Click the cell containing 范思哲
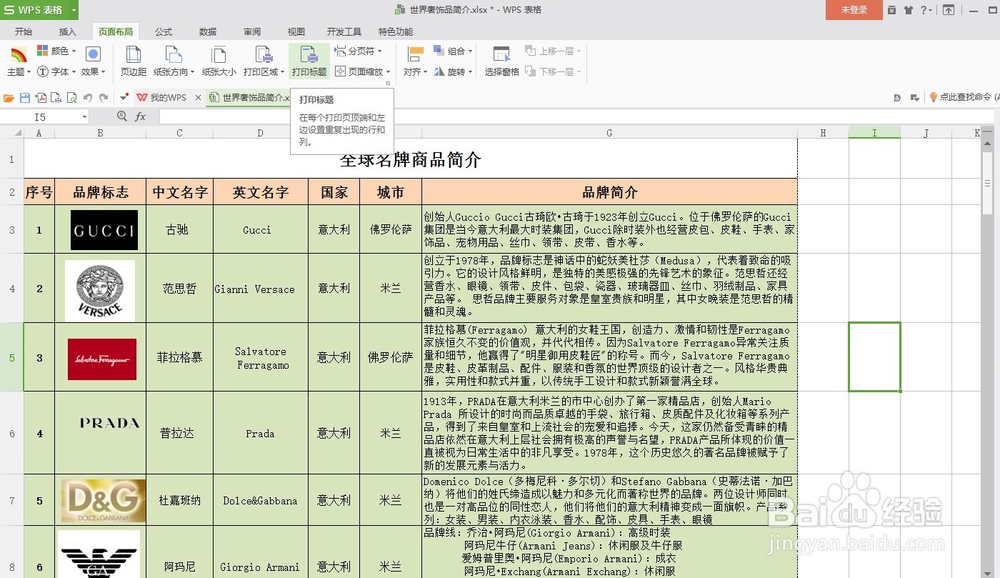1000x578 pixels. [x=179, y=288]
